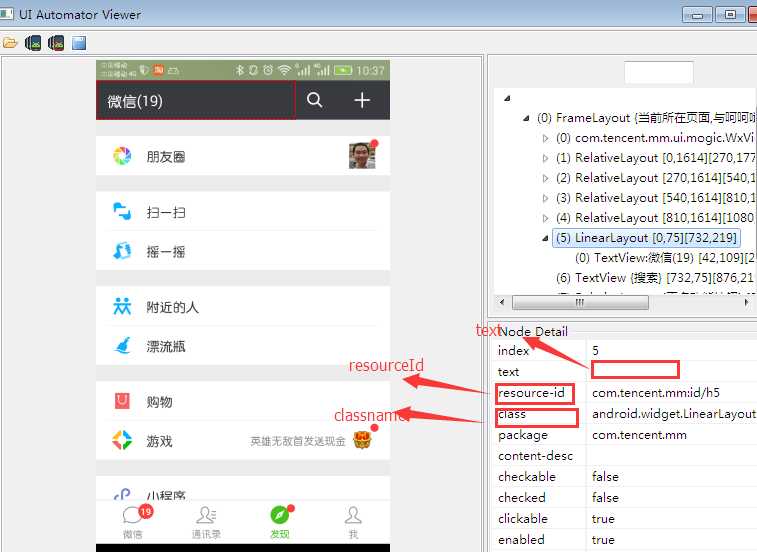This screenshot has width=757, height=552.
Task: Tap the 附近的人 people icon
Action: click(122, 307)
